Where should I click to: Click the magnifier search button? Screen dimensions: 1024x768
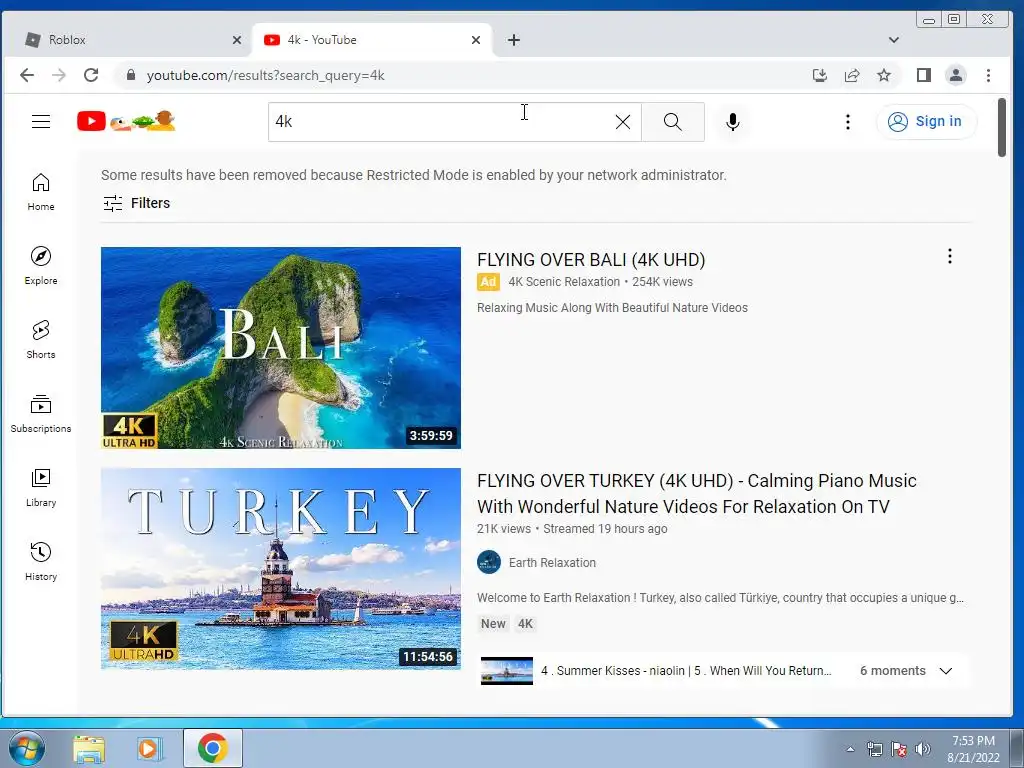(x=673, y=121)
